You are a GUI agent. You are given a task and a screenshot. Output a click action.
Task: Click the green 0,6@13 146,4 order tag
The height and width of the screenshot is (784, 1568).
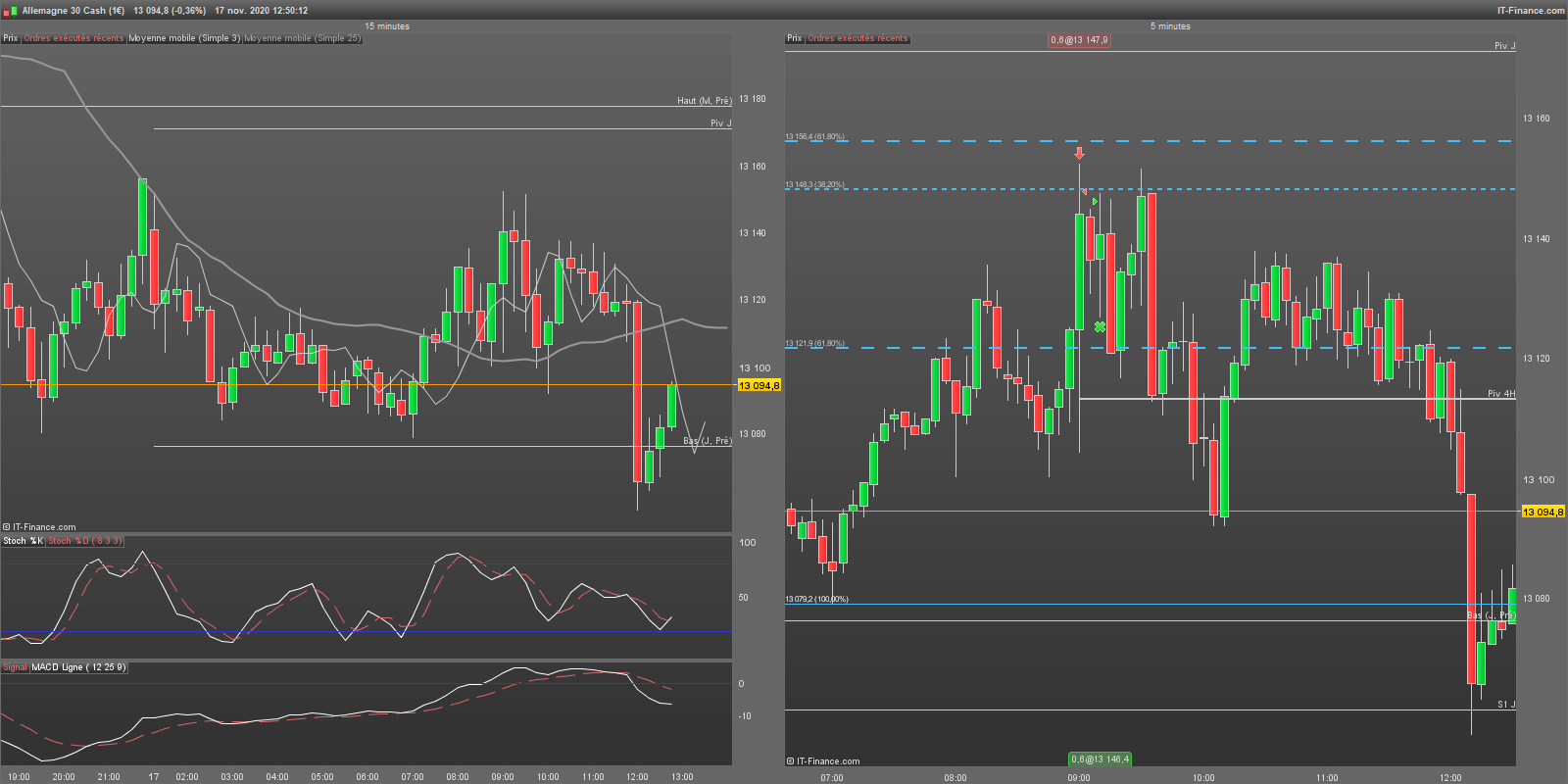click(x=1101, y=759)
